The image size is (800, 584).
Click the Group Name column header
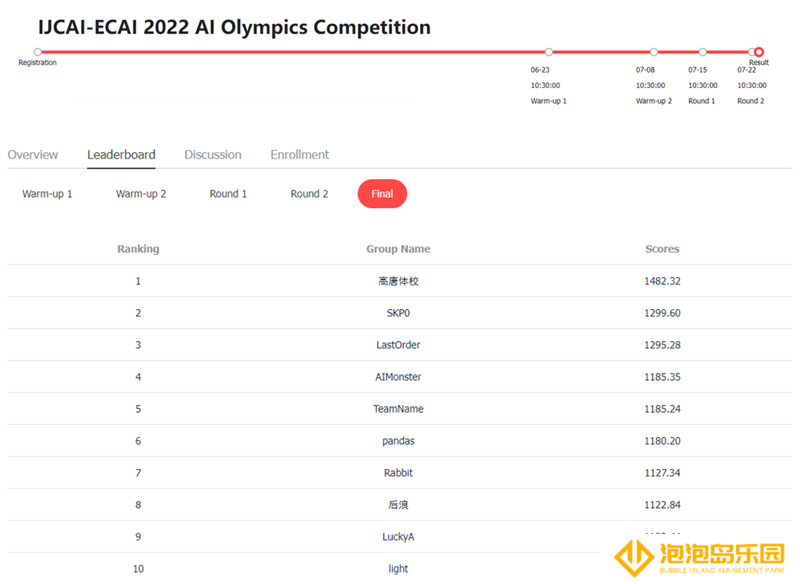398,249
